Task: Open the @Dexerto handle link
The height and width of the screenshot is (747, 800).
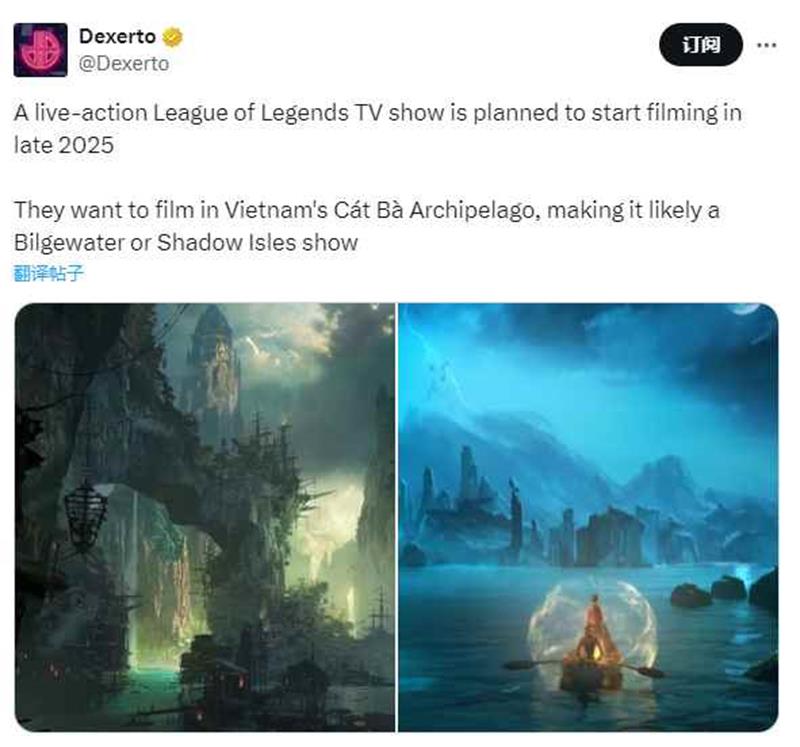Action: 124,64
